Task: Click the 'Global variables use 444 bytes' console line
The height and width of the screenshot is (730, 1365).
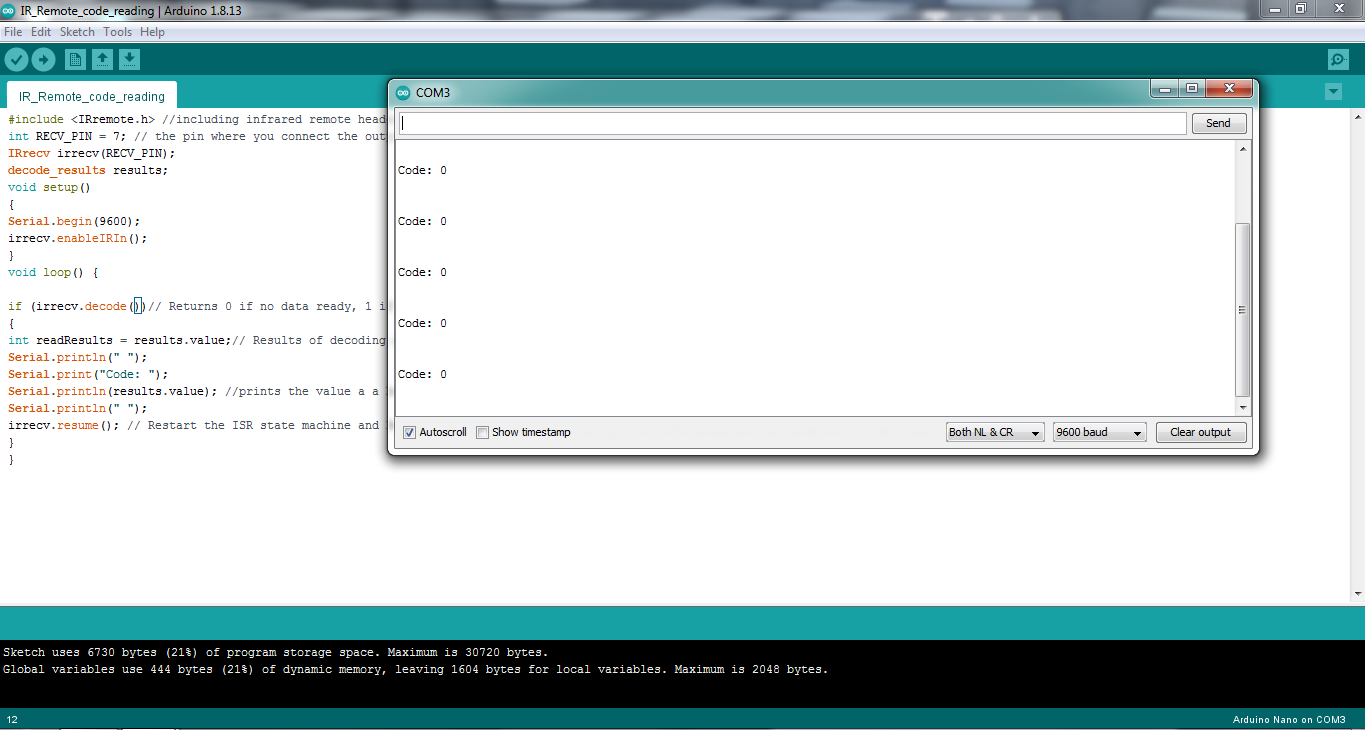Action: (416, 669)
